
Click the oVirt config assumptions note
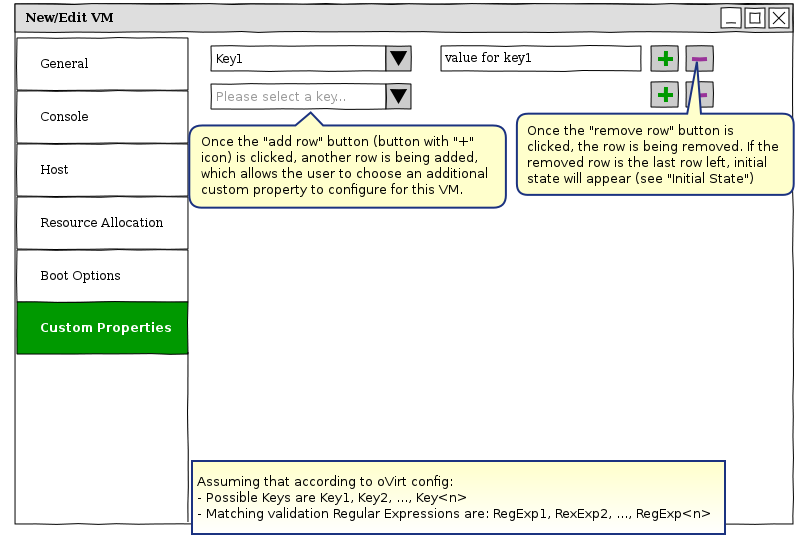pos(457,497)
